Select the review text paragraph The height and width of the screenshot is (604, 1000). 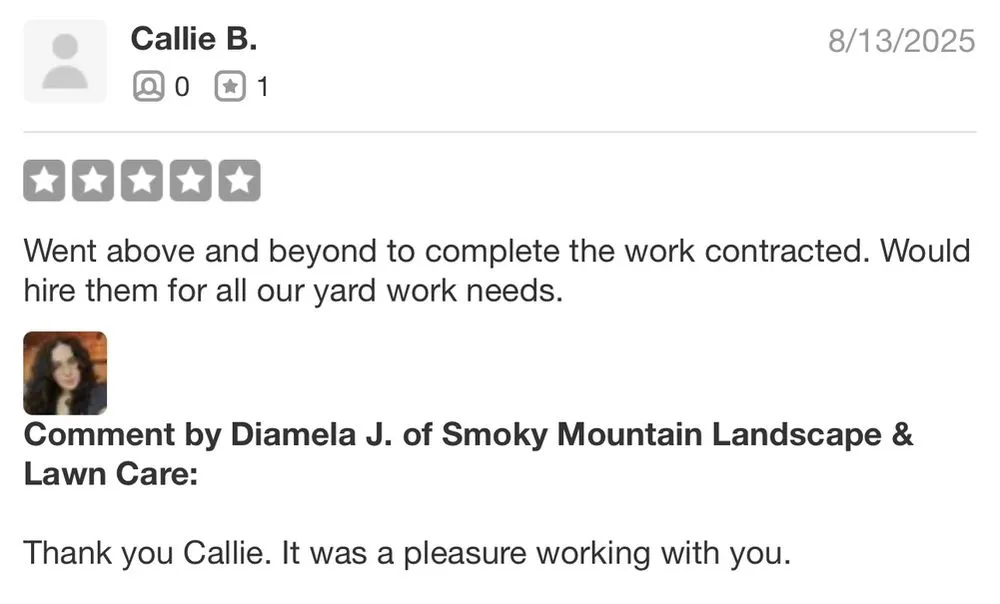(495, 270)
